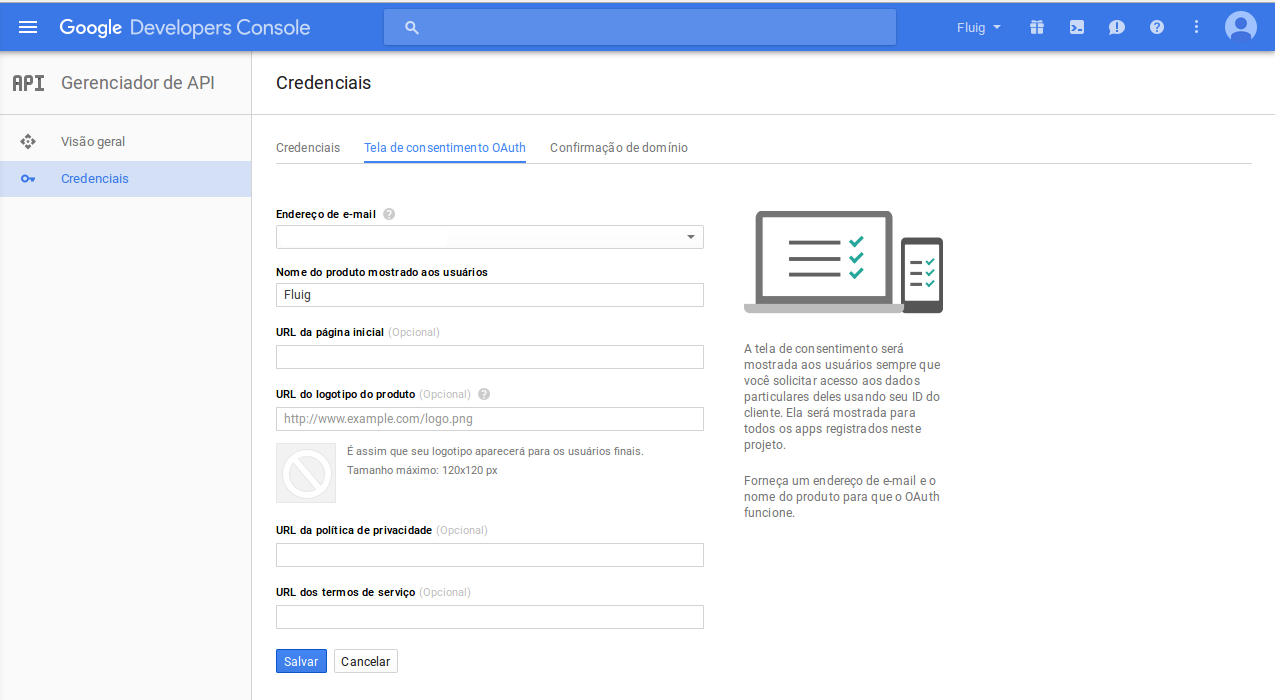Image resolution: width=1275 pixels, height=700 pixels.
Task: Click the Cancelar button
Action: click(365, 661)
